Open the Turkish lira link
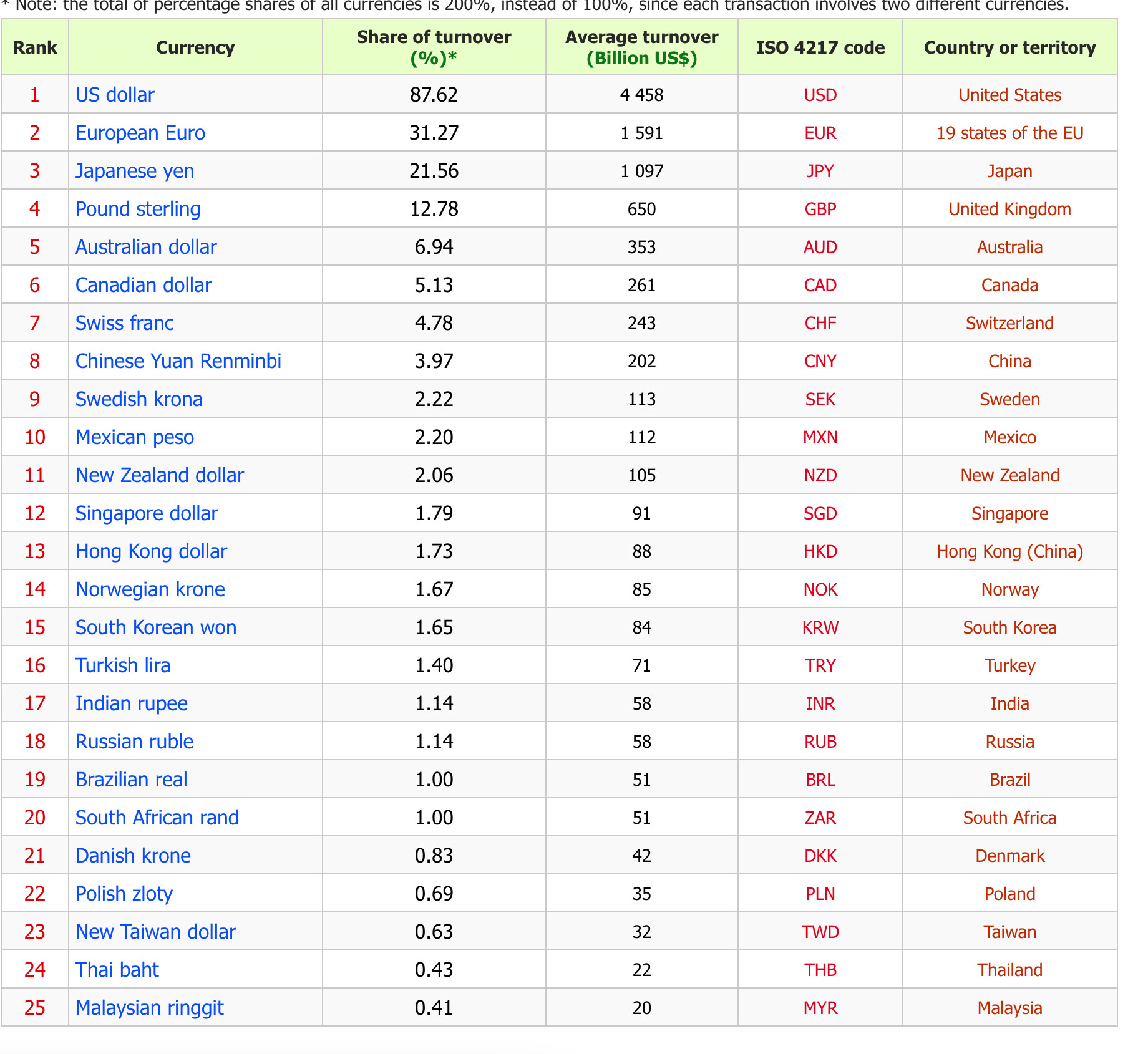The width and height of the screenshot is (1148, 1054). [122, 665]
